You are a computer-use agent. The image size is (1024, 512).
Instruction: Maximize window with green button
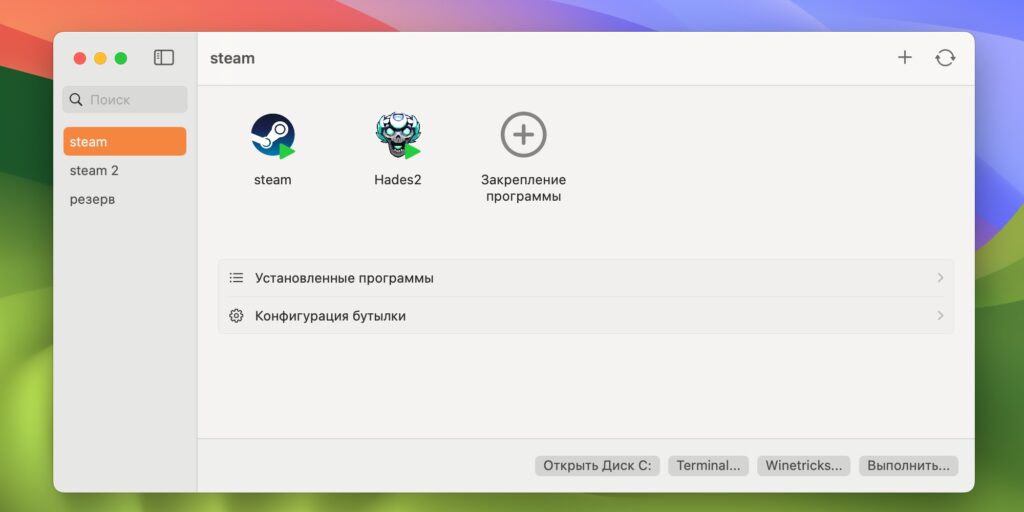pyautogui.click(x=121, y=58)
